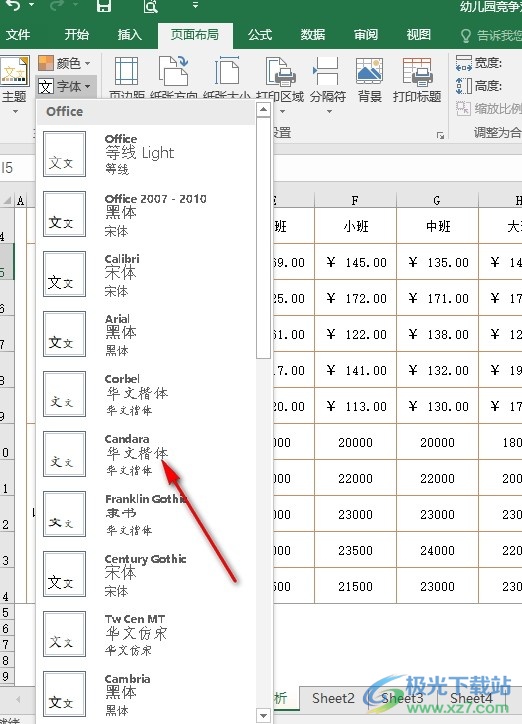The height and width of the screenshot is (724, 522).
Task: Click the Save icon in quick access toolbar
Action: 103,6
